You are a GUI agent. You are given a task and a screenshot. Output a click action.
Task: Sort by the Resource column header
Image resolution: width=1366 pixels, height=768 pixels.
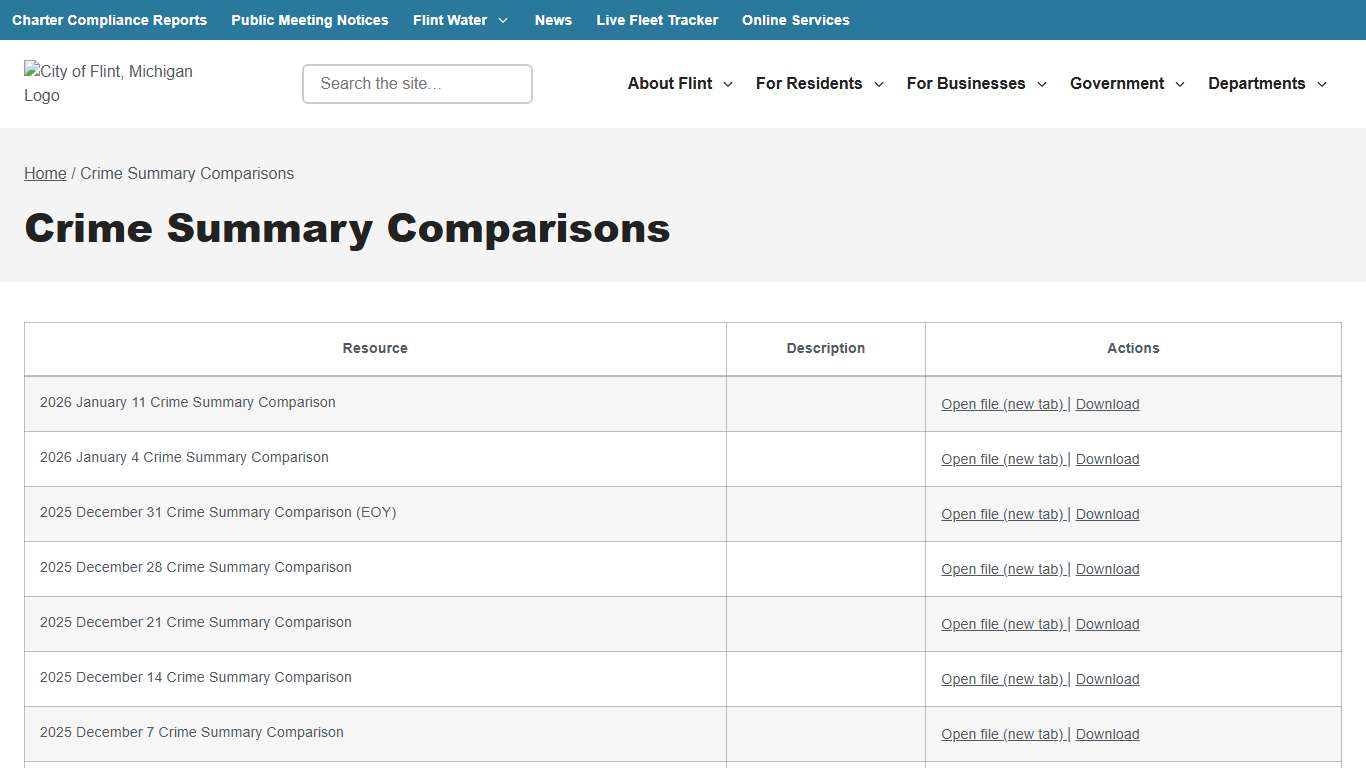tap(374, 348)
